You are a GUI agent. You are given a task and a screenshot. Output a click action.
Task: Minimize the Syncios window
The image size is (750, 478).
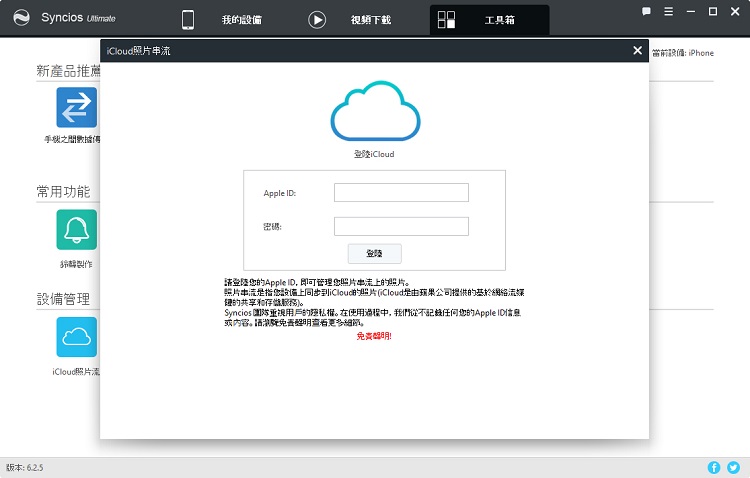point(691,11)
